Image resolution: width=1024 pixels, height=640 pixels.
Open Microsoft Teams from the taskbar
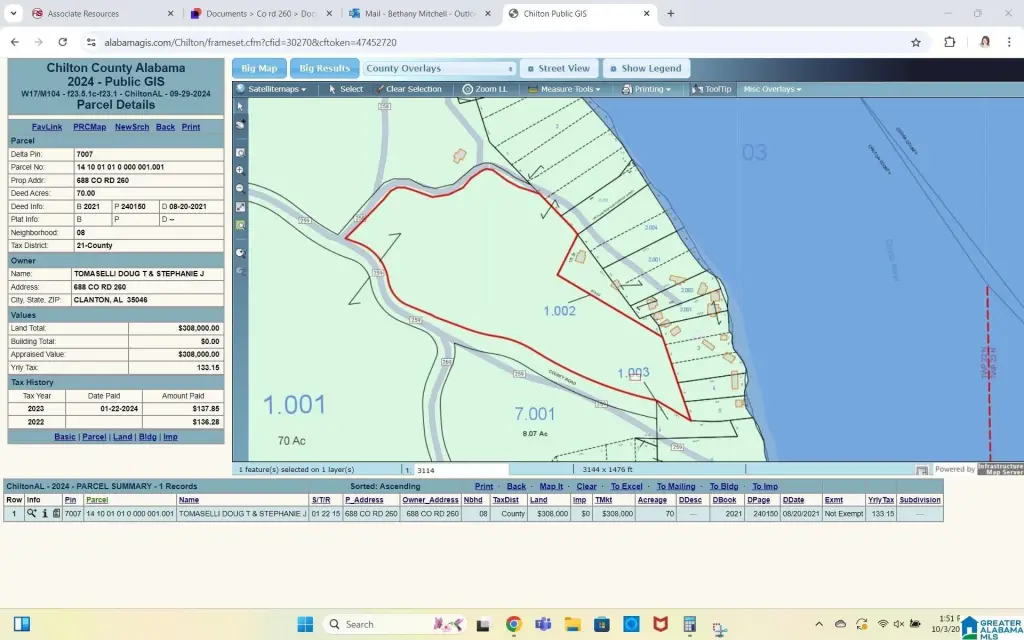tap(543, 624)
